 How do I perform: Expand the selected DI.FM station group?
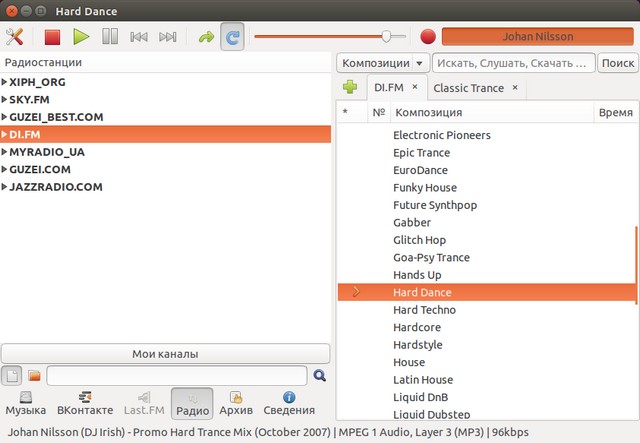point(4,134)
